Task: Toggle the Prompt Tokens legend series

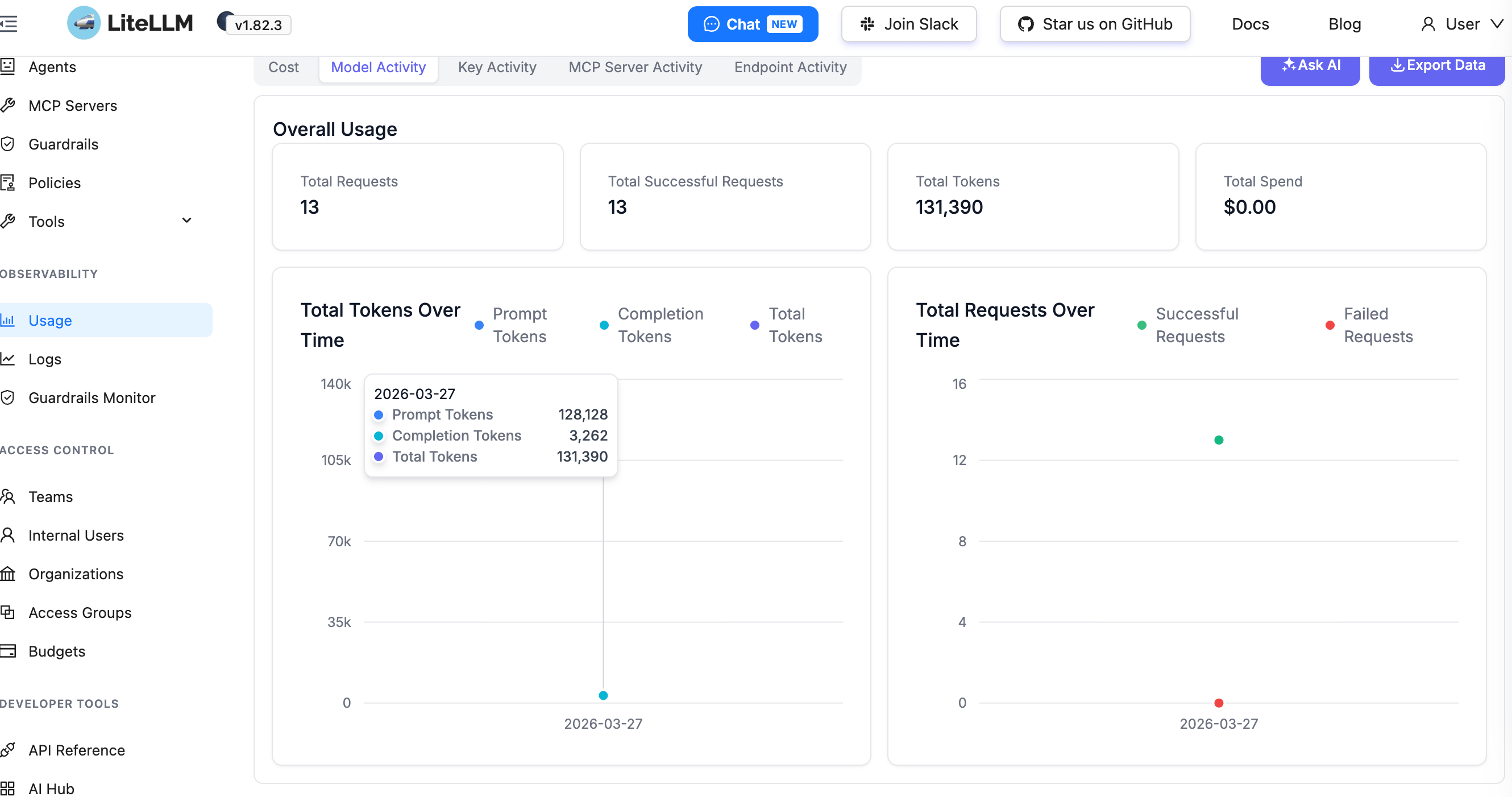Action: 510,325
